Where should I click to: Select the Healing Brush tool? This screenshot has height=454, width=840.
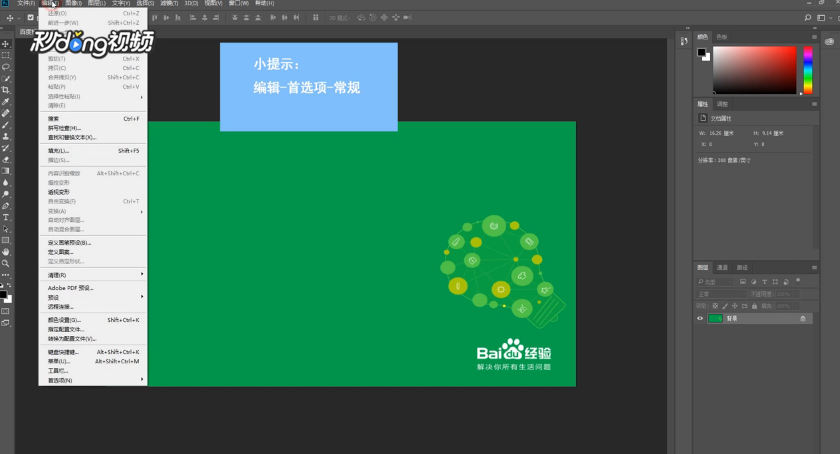[x=6, y=113]
